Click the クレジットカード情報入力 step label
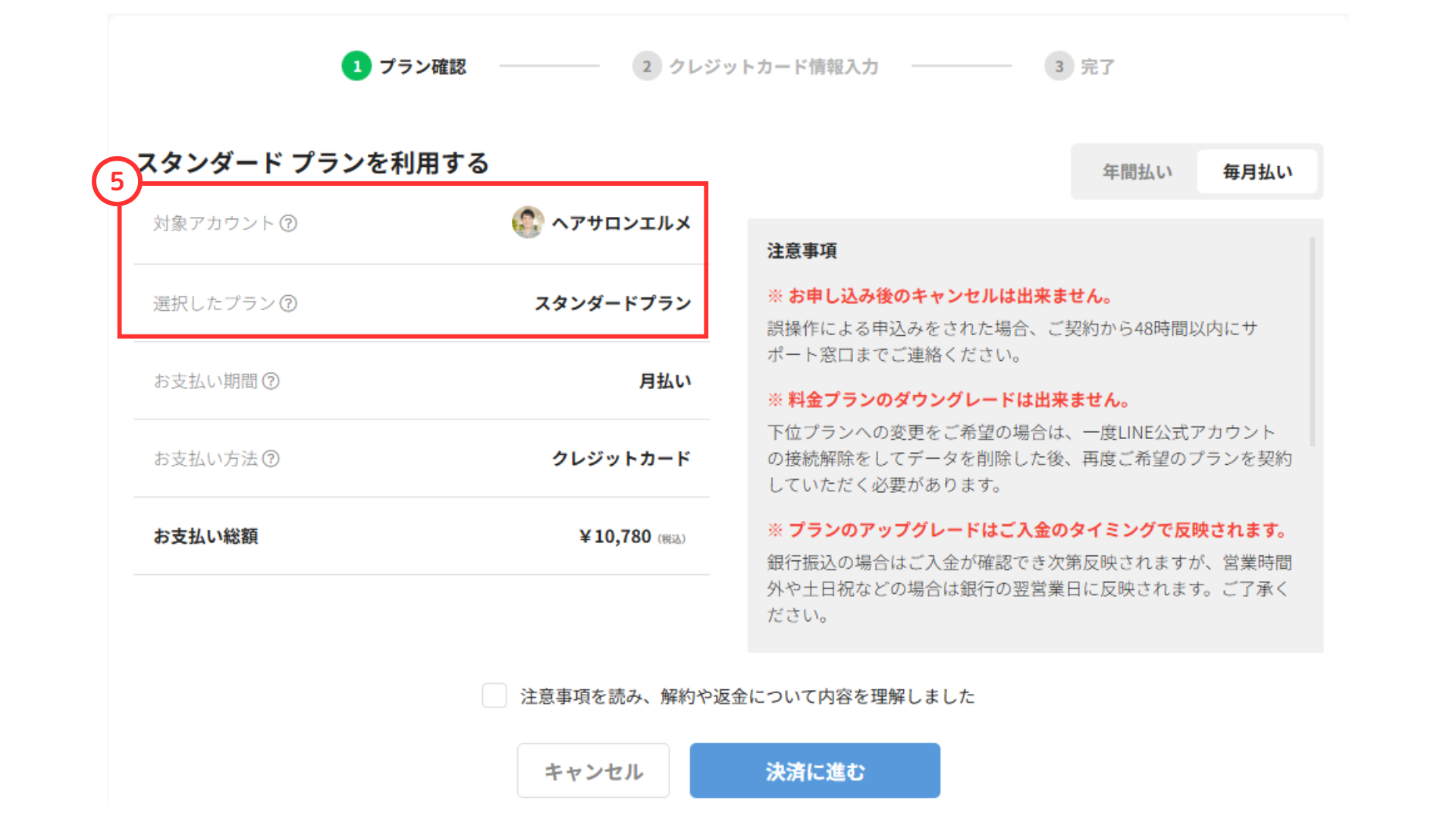 (x=773, y=67)
